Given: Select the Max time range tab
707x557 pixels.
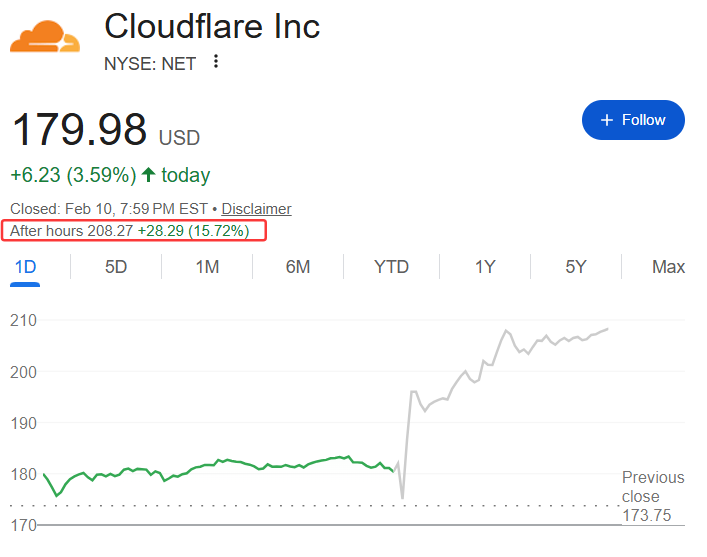Looking at the screenshot, I should click(x=668, y=267).
